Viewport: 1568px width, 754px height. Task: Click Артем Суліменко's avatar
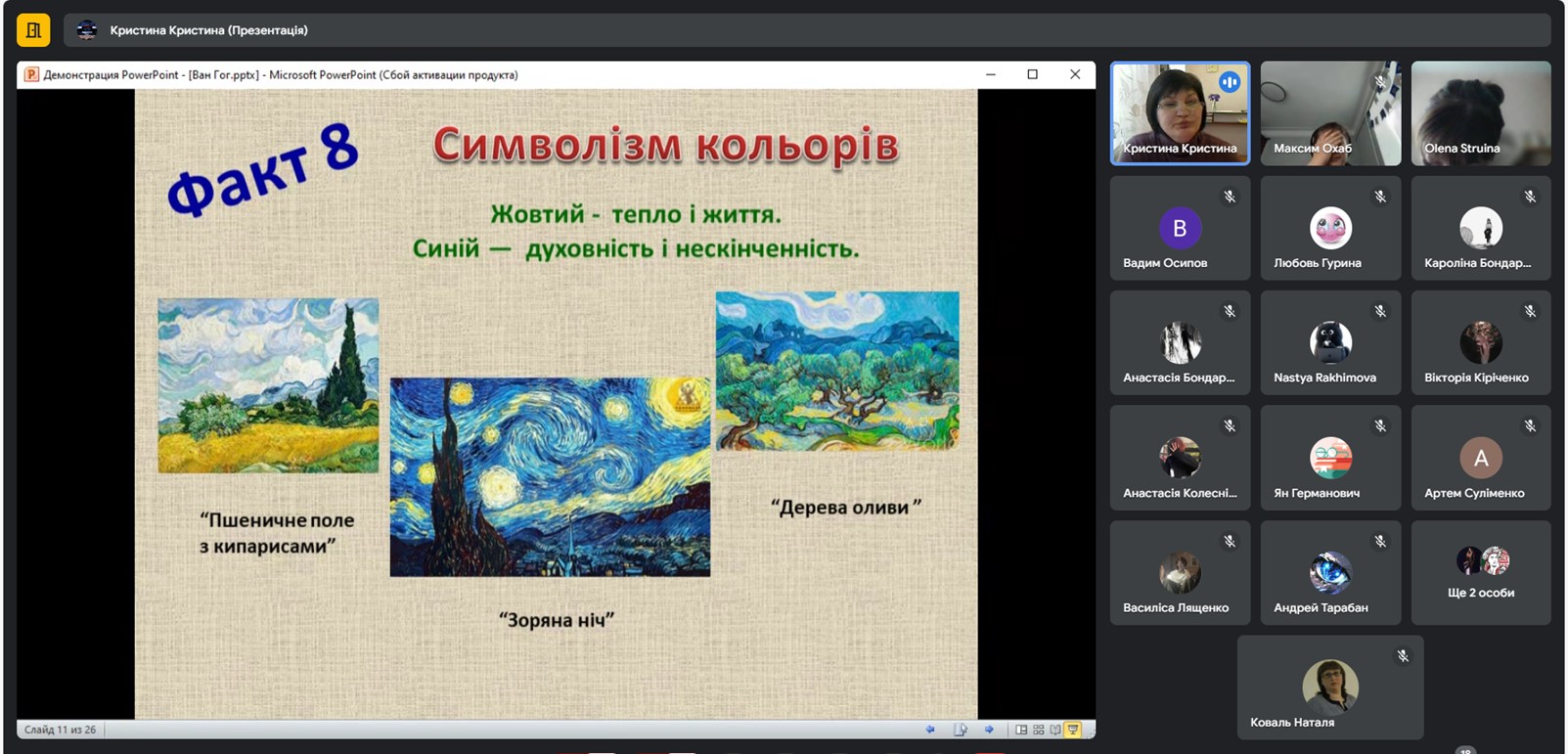(x=1480, y=458)
